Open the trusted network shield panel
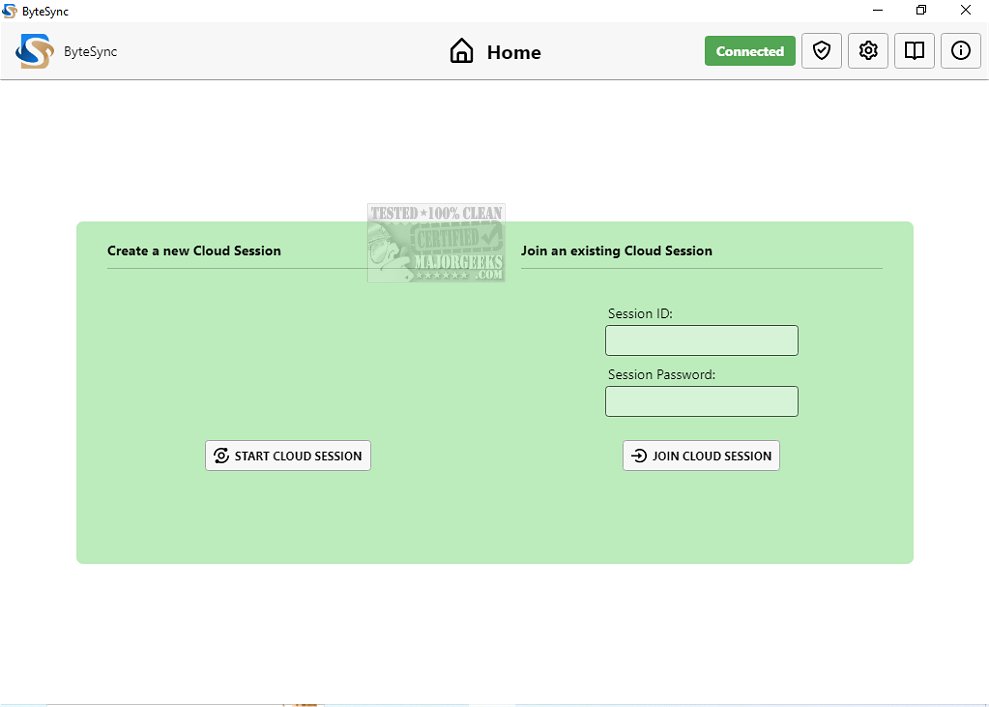 click(x=822, y=51)
